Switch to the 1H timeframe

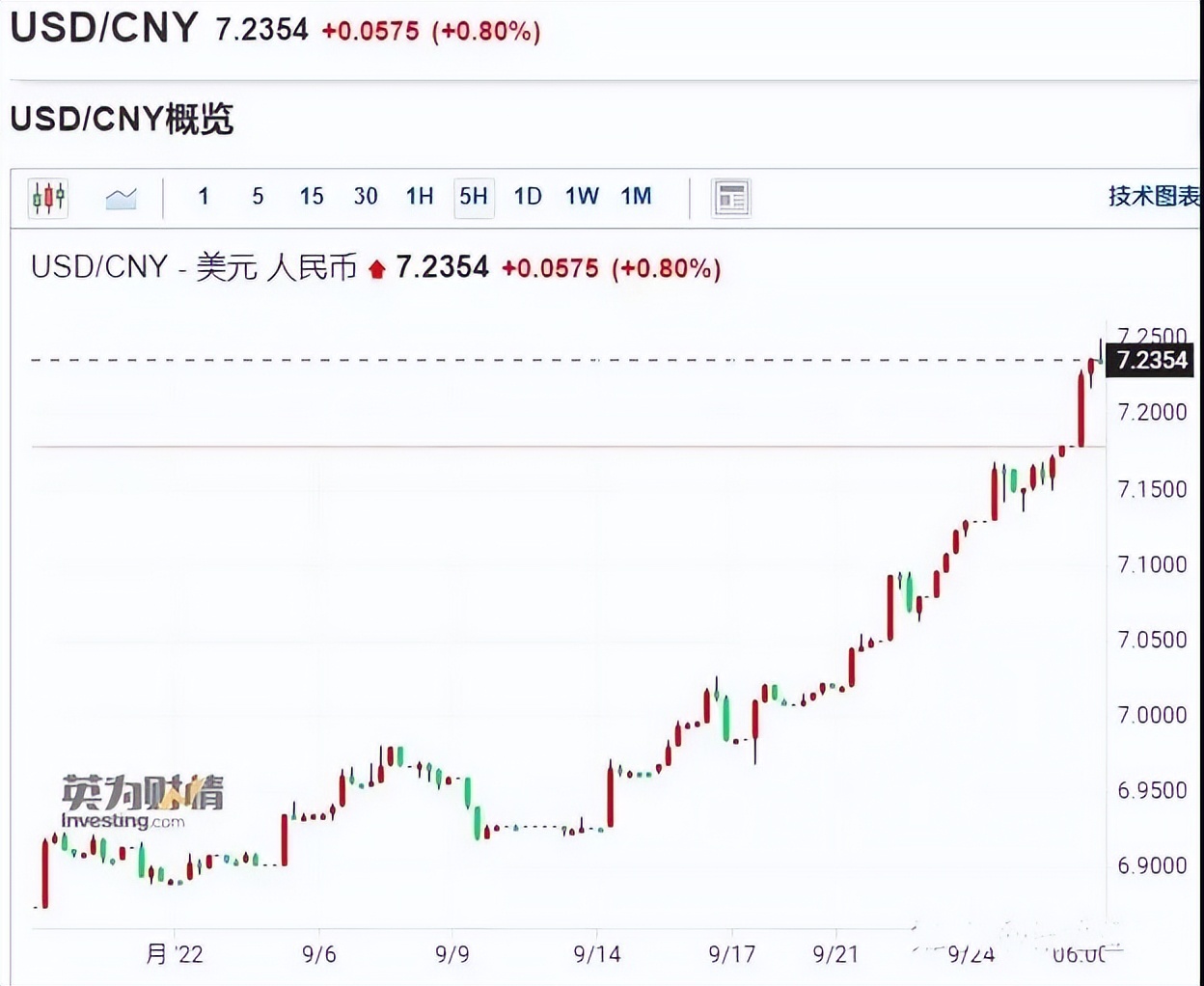[x=420, y=197]
